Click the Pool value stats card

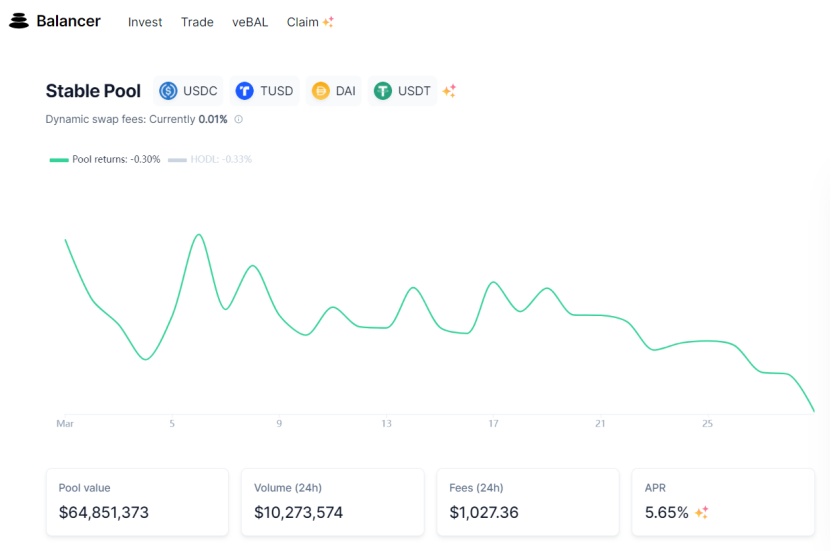click(x=137, y=502)
